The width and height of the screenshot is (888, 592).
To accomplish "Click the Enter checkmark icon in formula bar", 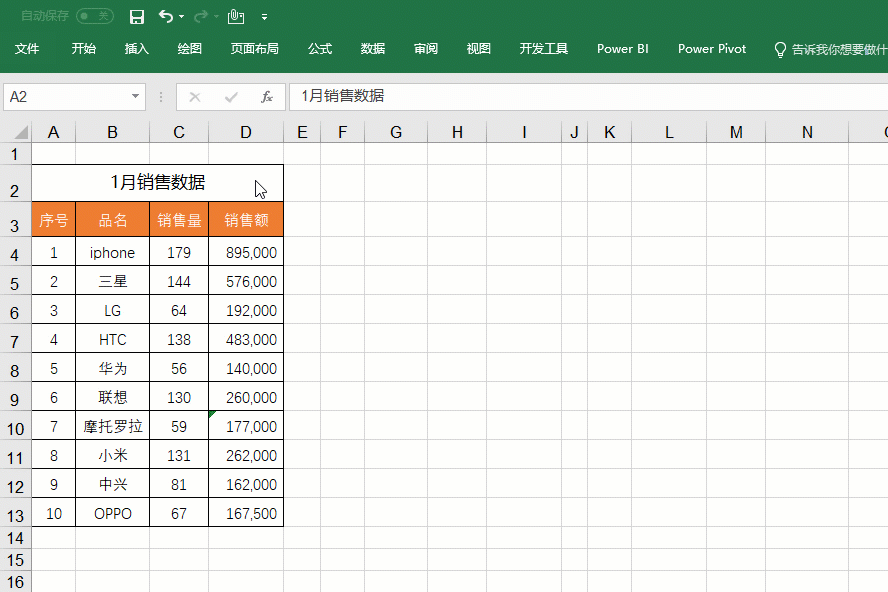I will [231, 97].
